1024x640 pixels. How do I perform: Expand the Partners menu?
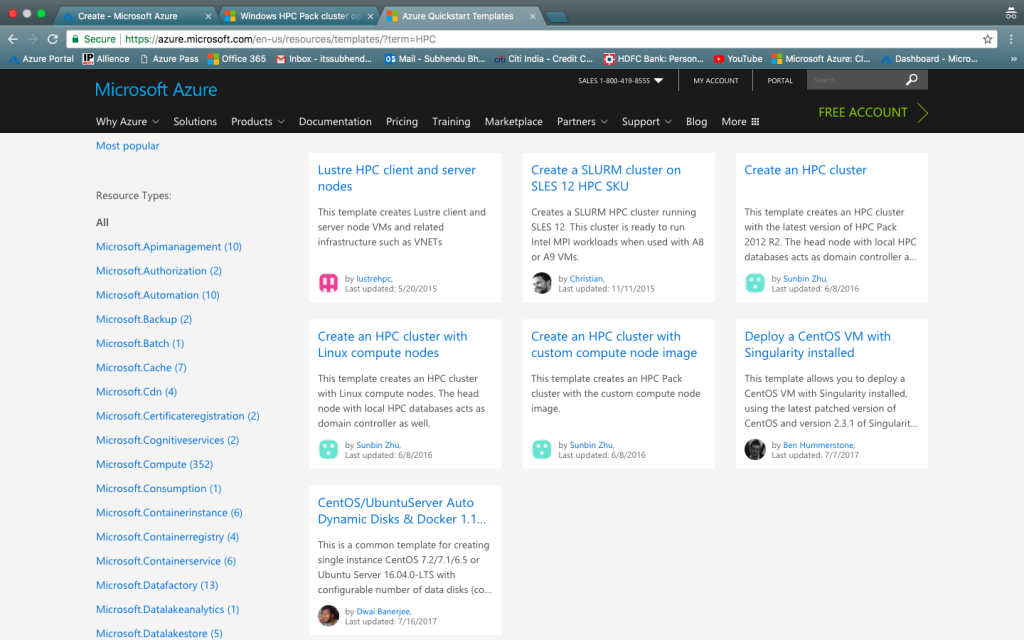pyautogui.click(x=582, y=121)
